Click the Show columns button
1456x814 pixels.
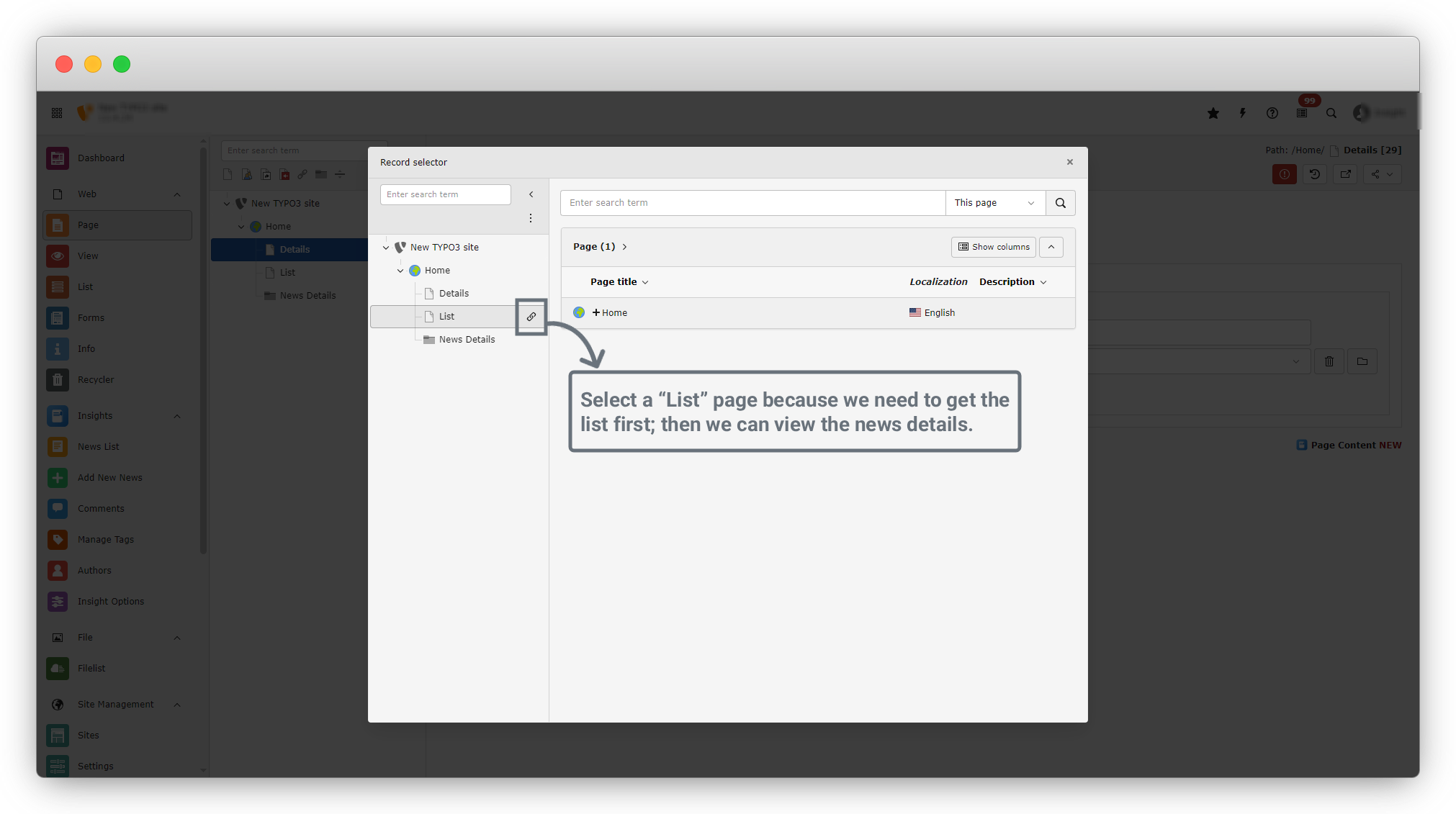(x=994, y=247)
